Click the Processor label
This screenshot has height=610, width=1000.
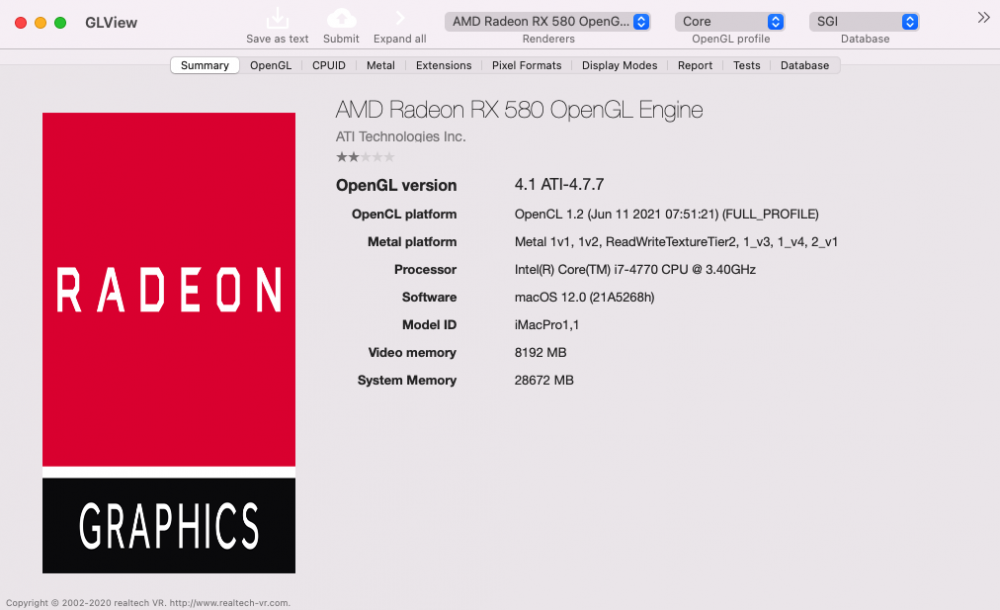point(425,269)
